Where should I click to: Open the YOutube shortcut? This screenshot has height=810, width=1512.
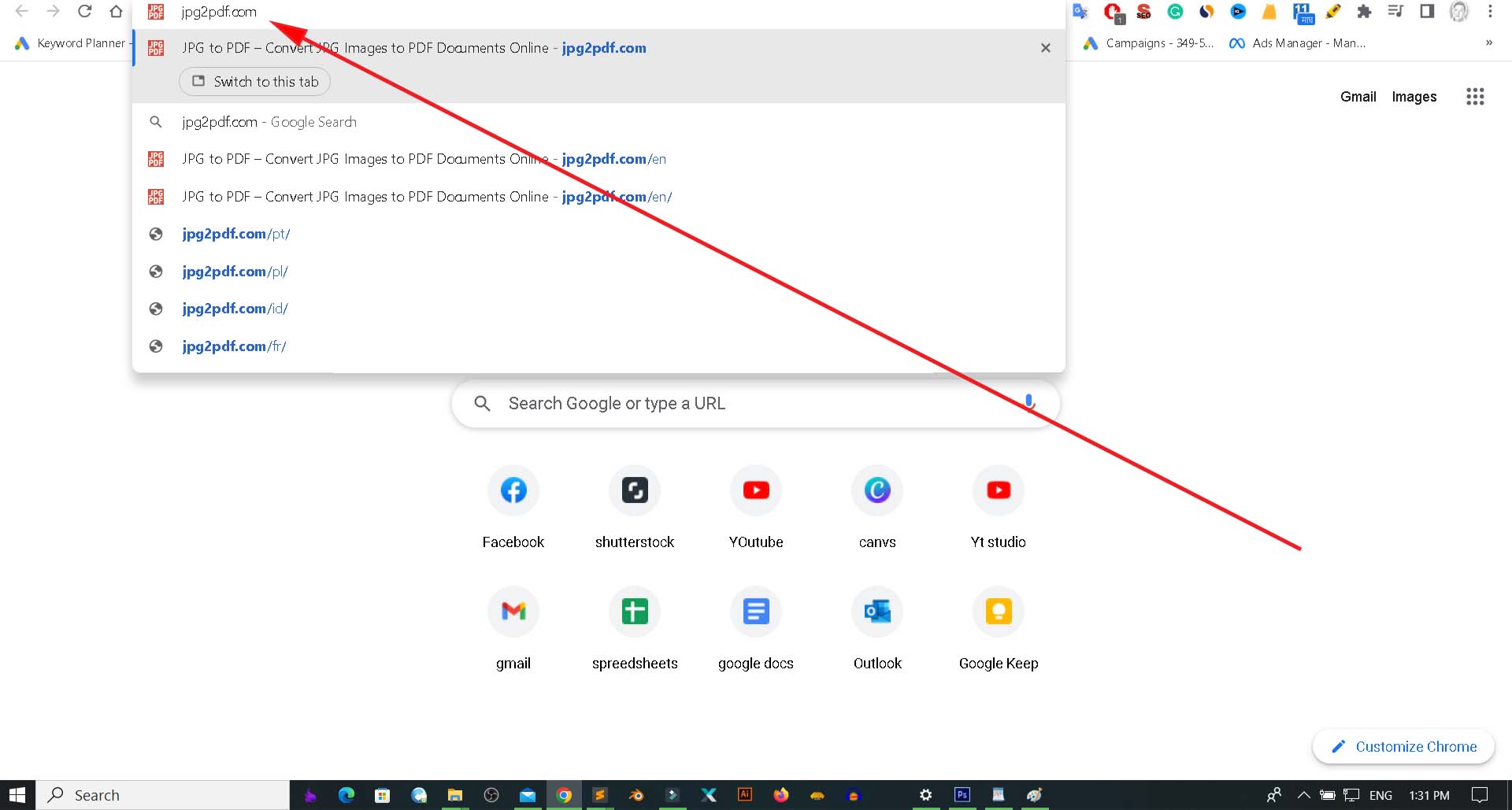(756, 506)
